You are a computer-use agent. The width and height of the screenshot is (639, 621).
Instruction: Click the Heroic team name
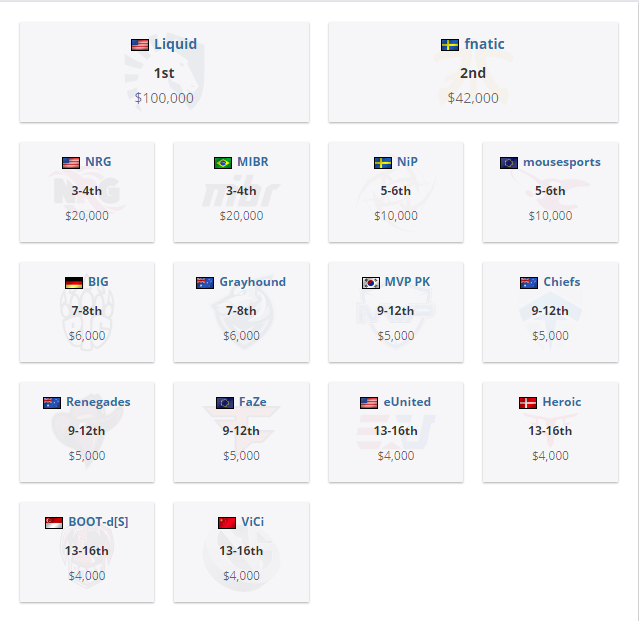pyautogui.click(x=562, y=402)
